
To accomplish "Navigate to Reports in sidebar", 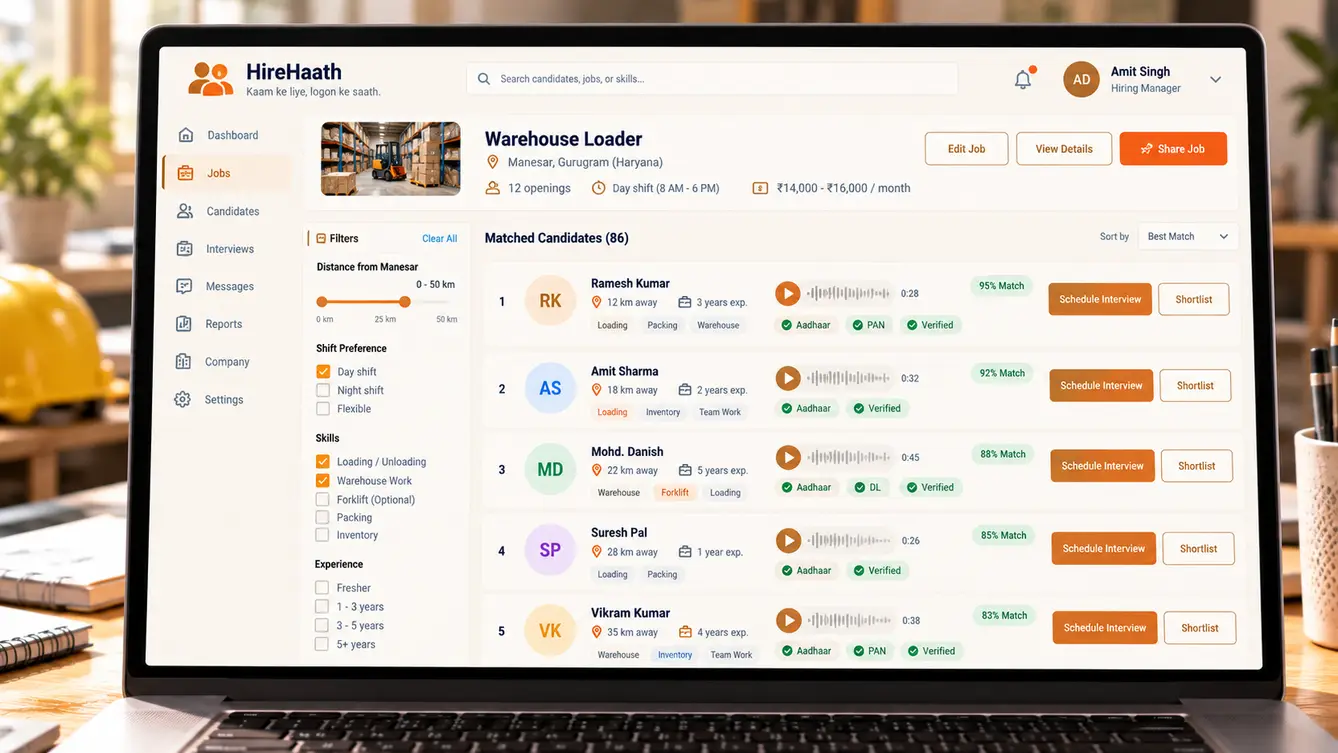I will point(223,324).
